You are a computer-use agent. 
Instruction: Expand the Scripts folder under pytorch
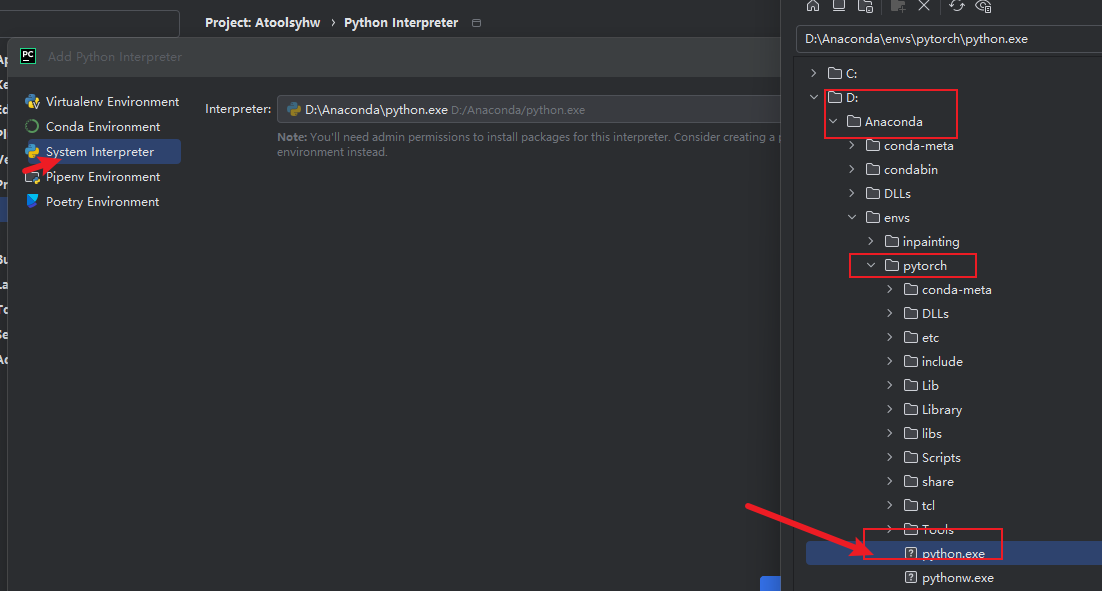[x=888, y=457]
